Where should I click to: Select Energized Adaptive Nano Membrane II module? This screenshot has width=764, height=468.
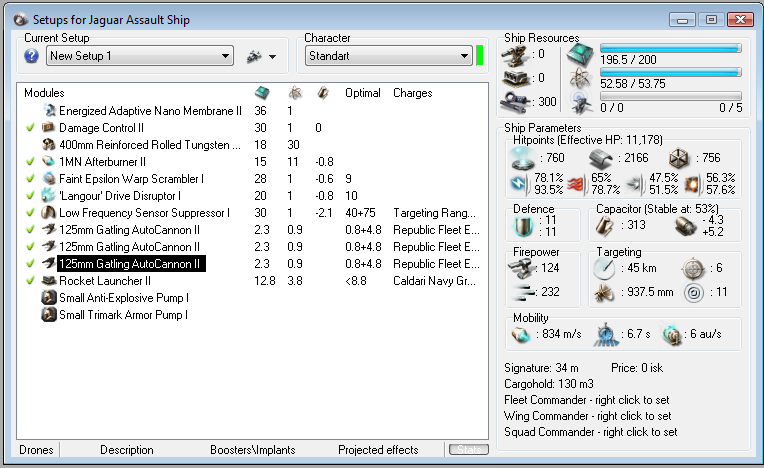pos(150,111)
